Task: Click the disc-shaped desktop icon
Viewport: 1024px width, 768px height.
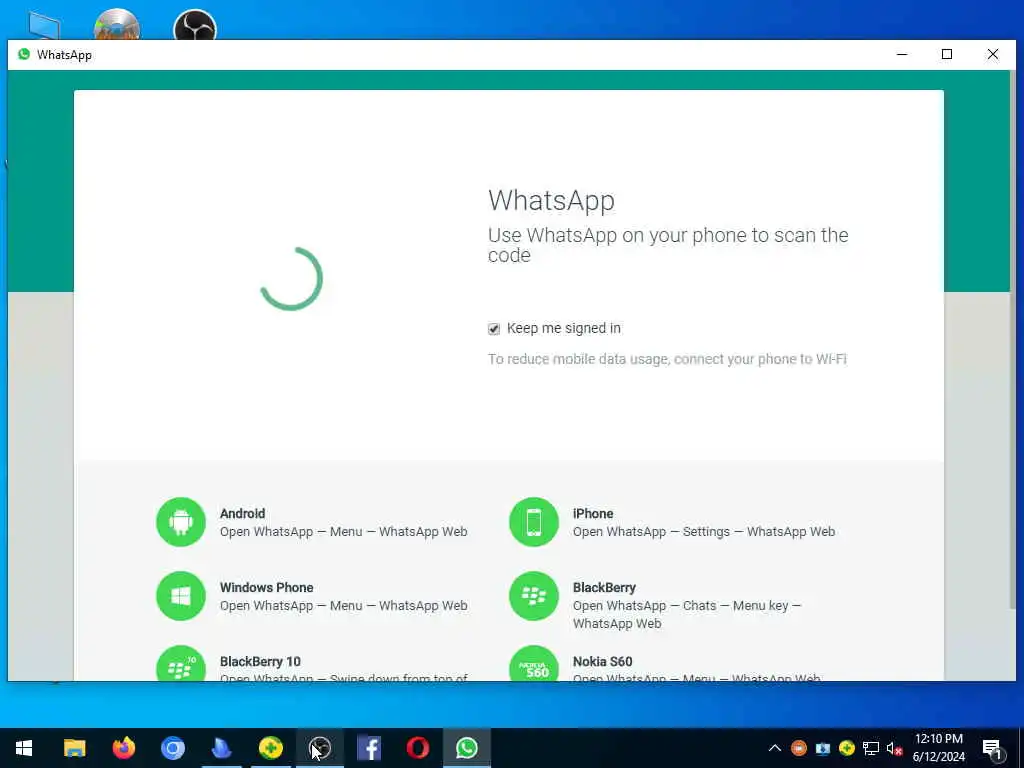Action: point(117,25)
